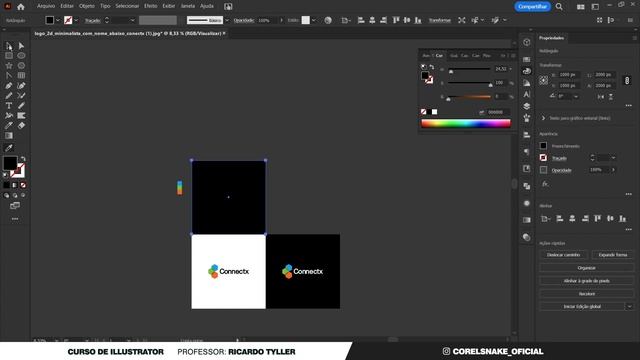This screenshot has width=640, height=360.
Task: Choose the Ellipse tool
Action: click(21, 56)
